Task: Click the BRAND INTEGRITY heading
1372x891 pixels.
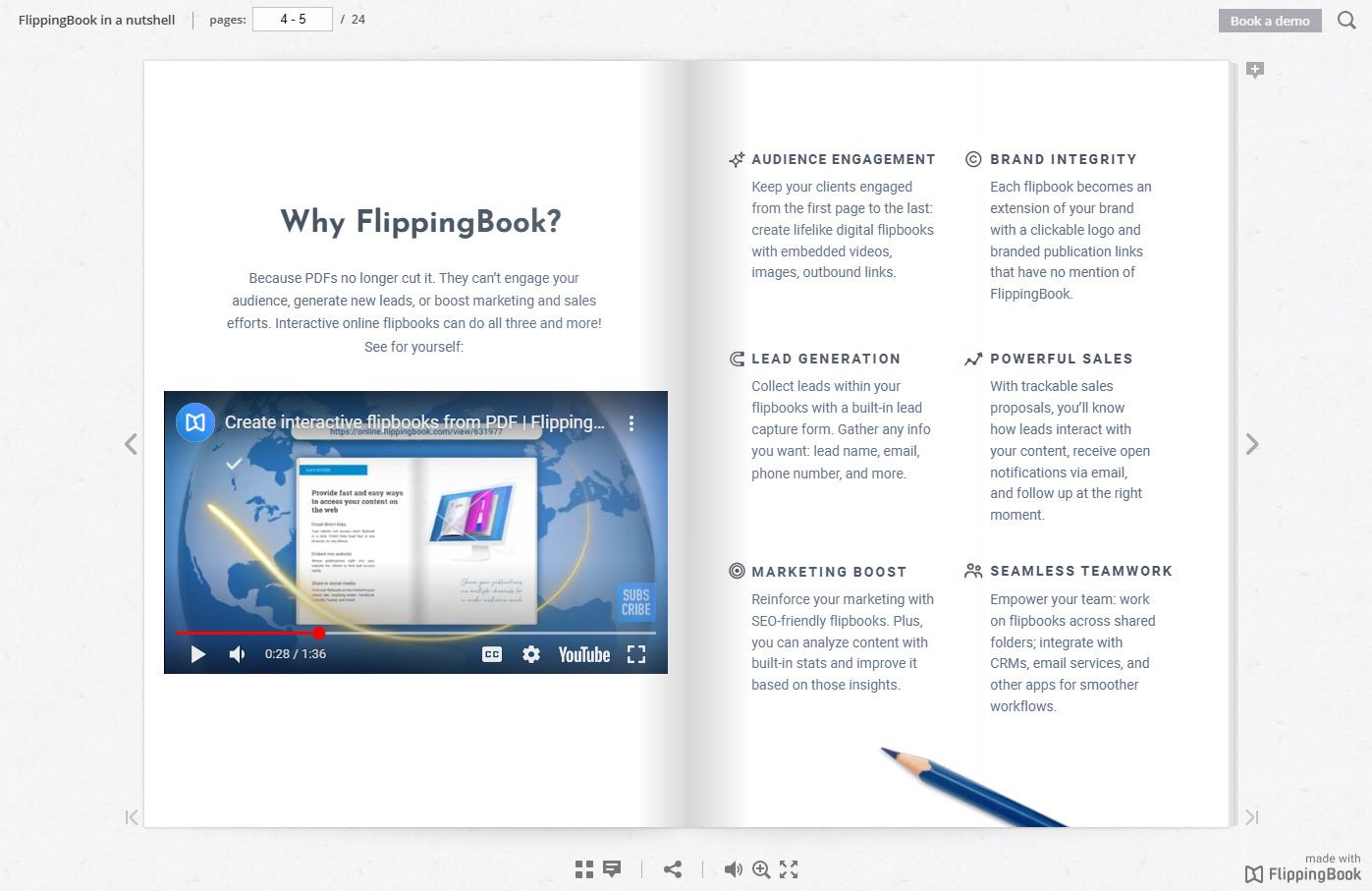Action: click(1064, 159)
